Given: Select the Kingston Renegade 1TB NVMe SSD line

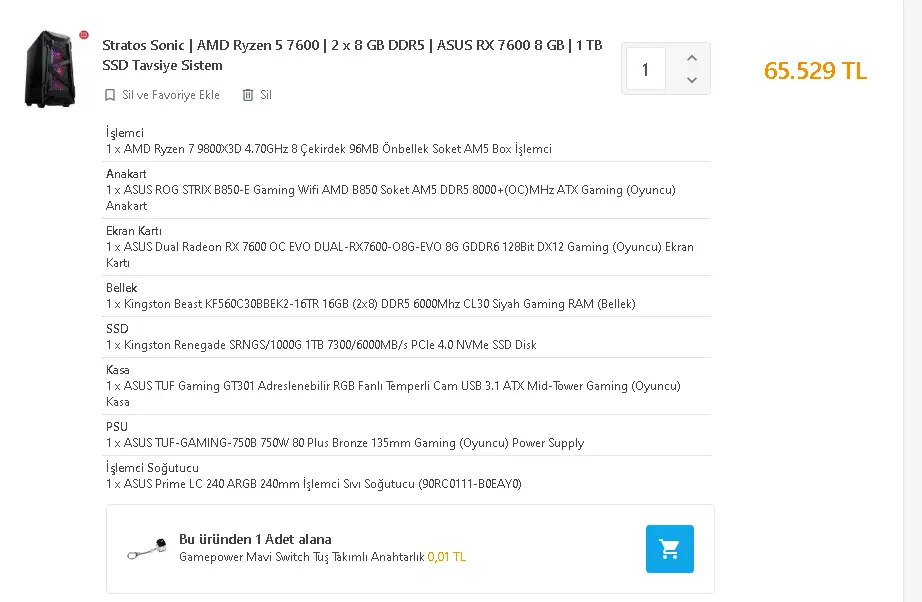Looking at the screenshot, I should [x=321, y=345].
